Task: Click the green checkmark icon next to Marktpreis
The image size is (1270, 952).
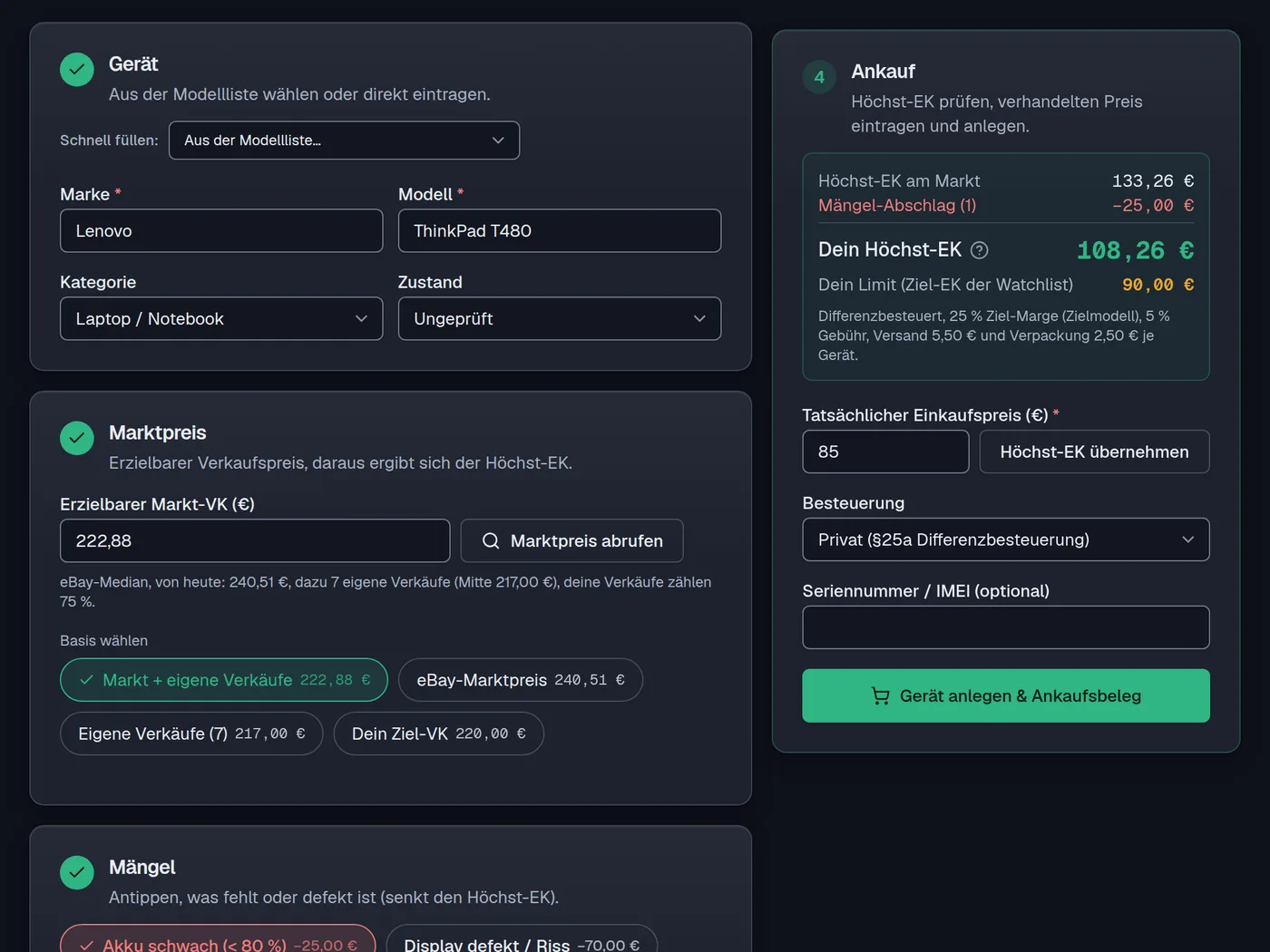Action: click(x=77, y=438)
